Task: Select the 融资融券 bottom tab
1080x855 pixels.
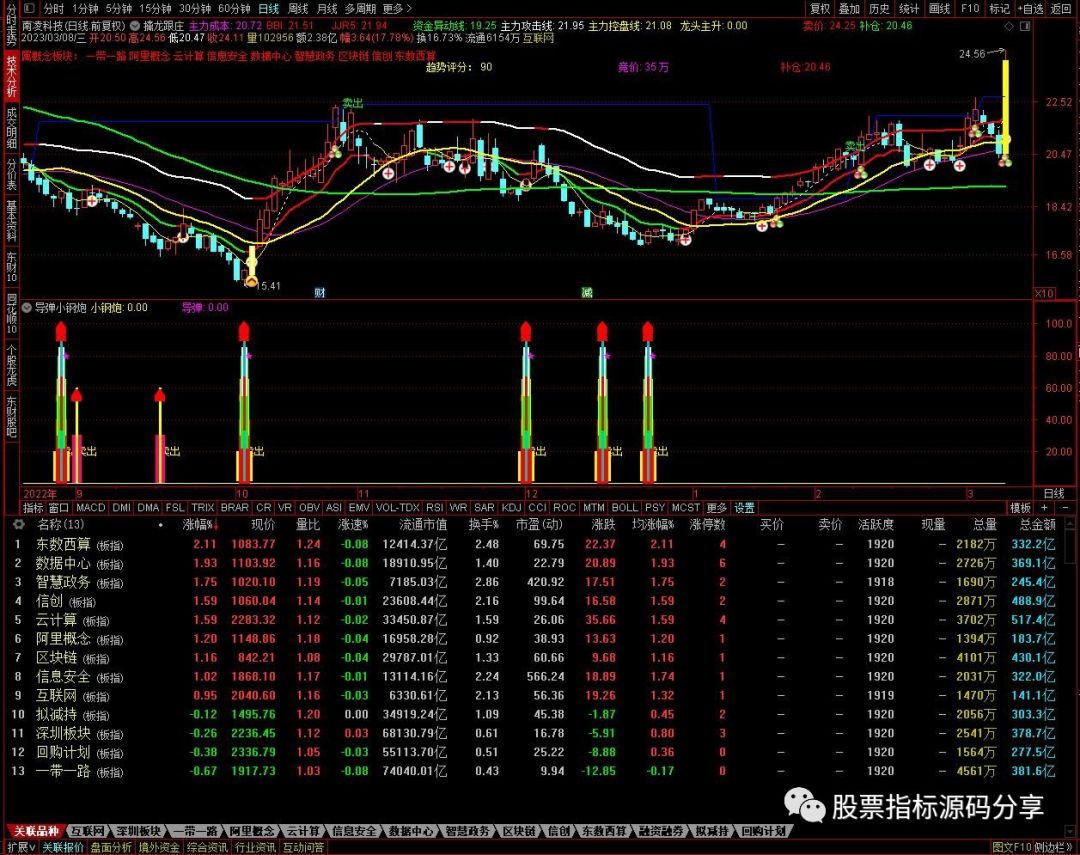Action: point(660,831)
